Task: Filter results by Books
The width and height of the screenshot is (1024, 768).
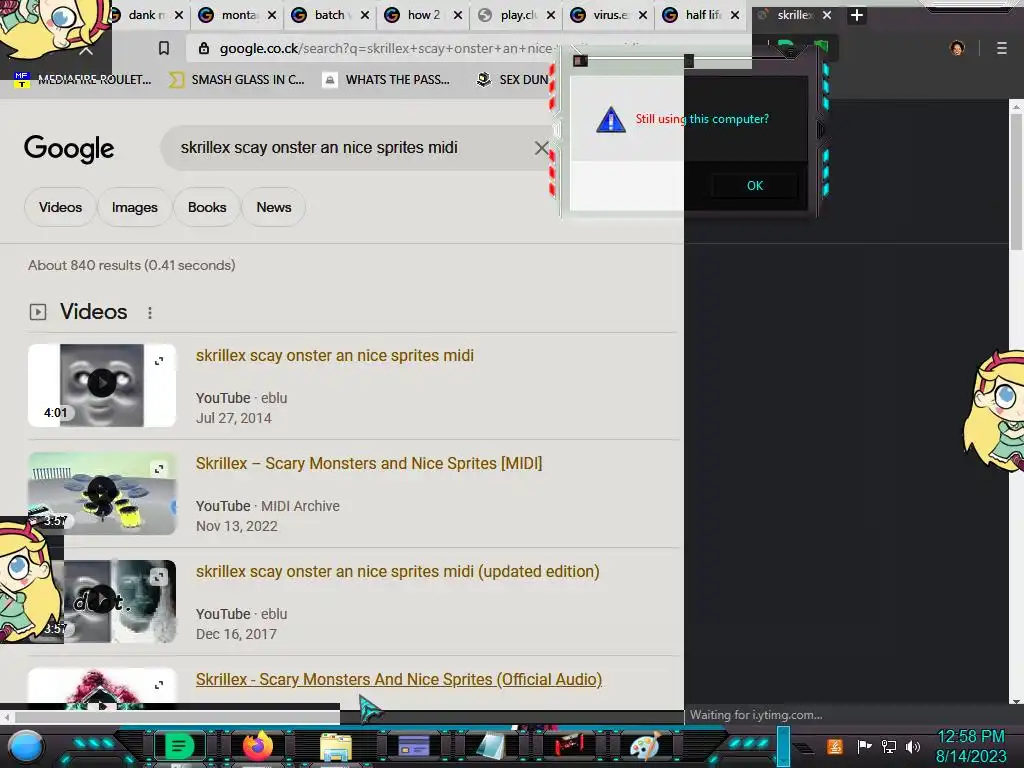Action: coord(207,207)
